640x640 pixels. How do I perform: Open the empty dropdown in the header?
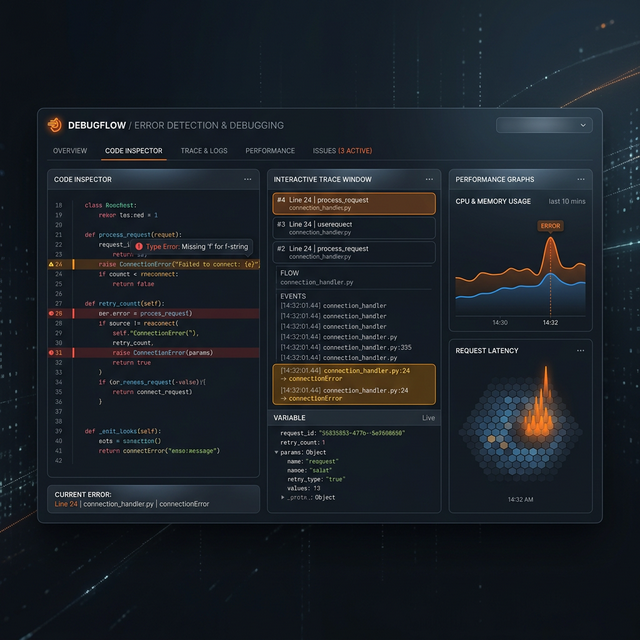(544, 125)
